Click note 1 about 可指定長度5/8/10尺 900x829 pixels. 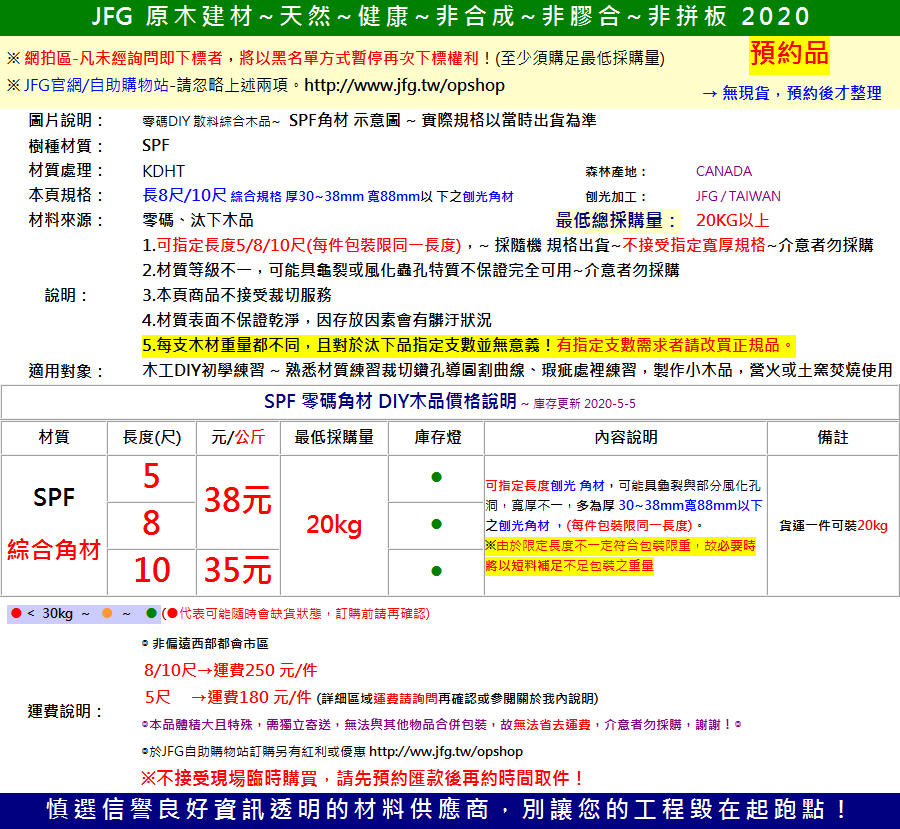coord(508,246)
